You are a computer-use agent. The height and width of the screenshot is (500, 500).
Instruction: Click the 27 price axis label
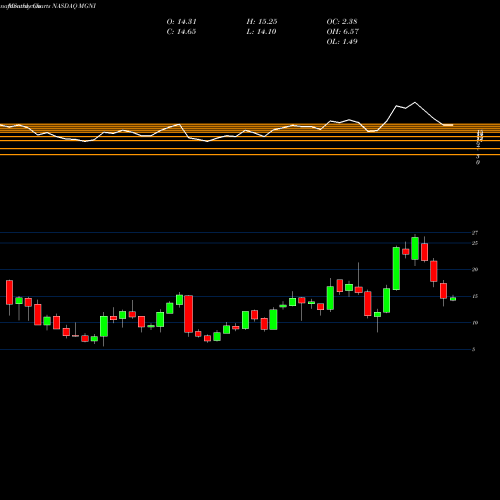475,233
